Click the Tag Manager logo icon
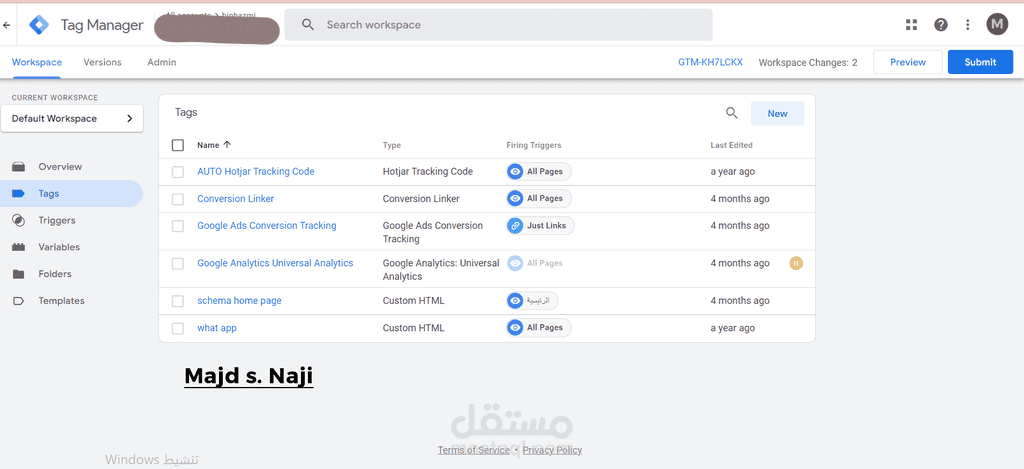 pos(39,25)
